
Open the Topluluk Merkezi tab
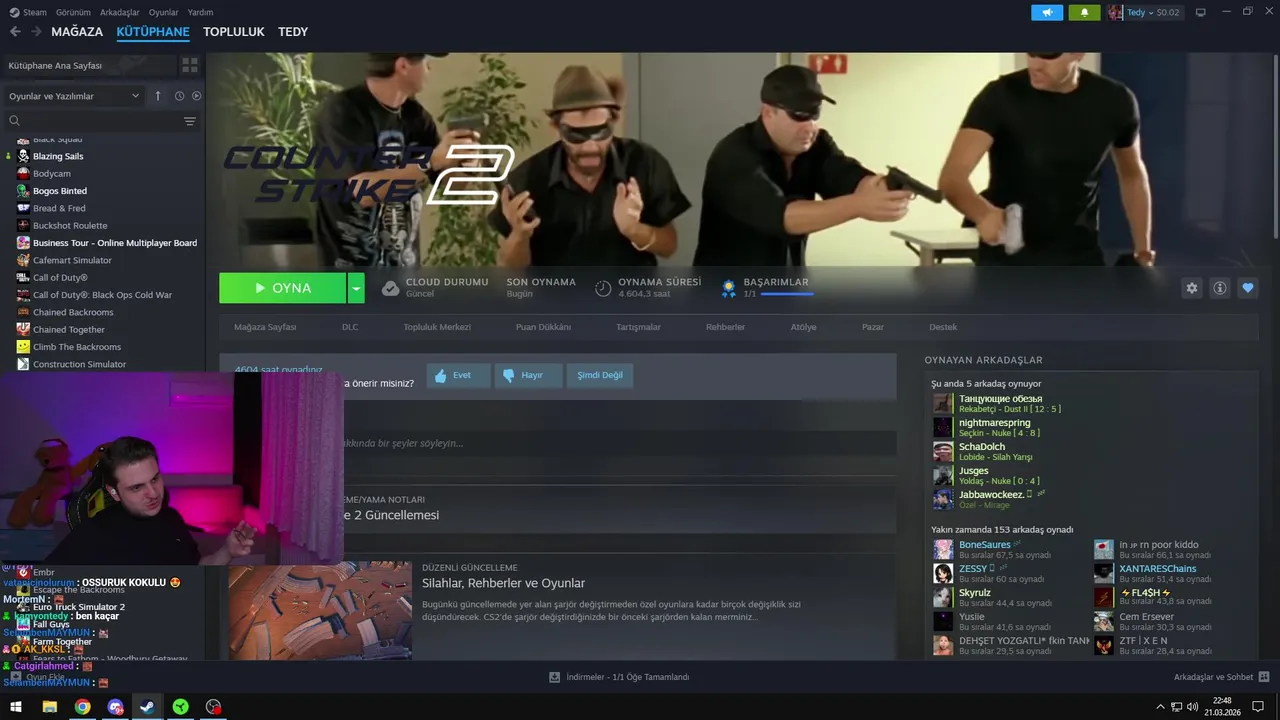[437, 327]
